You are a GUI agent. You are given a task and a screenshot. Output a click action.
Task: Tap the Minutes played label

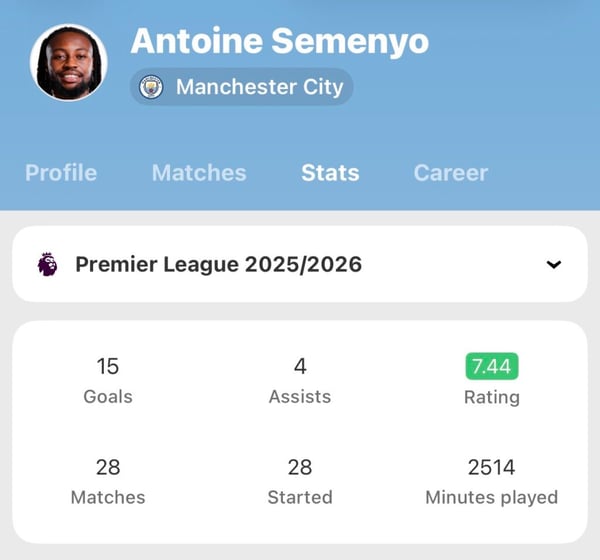(492, 497)
